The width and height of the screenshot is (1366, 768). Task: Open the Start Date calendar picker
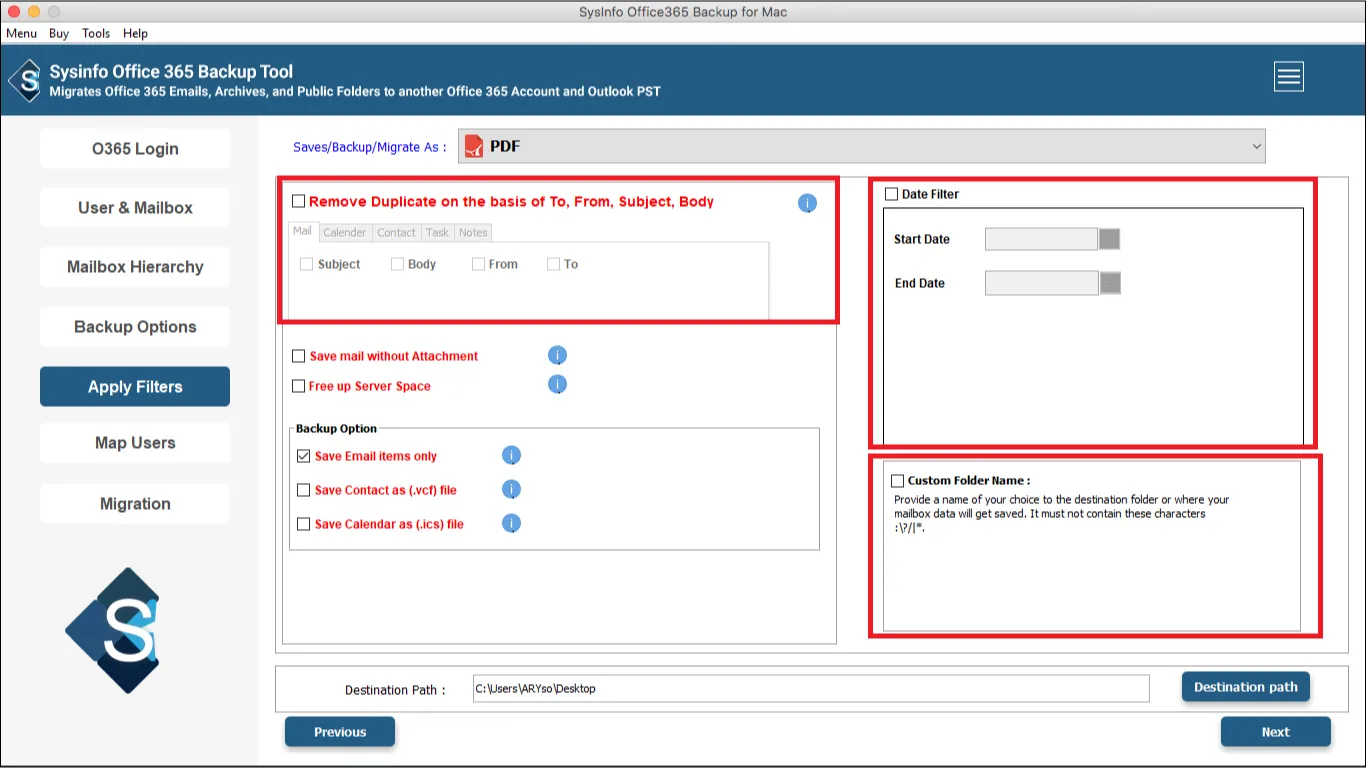pos(1109,239)
